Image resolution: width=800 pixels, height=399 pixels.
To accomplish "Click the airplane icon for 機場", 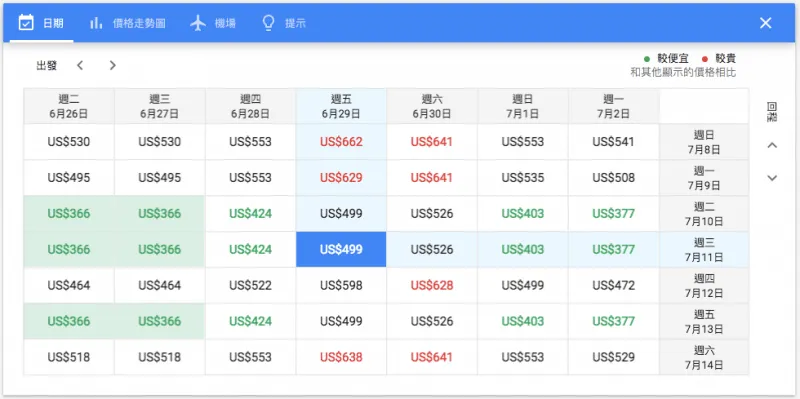I will [x=198, y=23].
